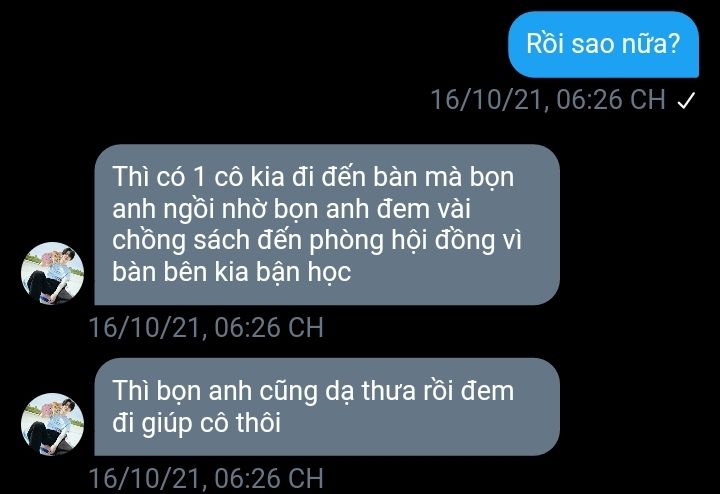
Task: Click the 'CH' label in the top-right timestamp
Action: pos(647,99)
